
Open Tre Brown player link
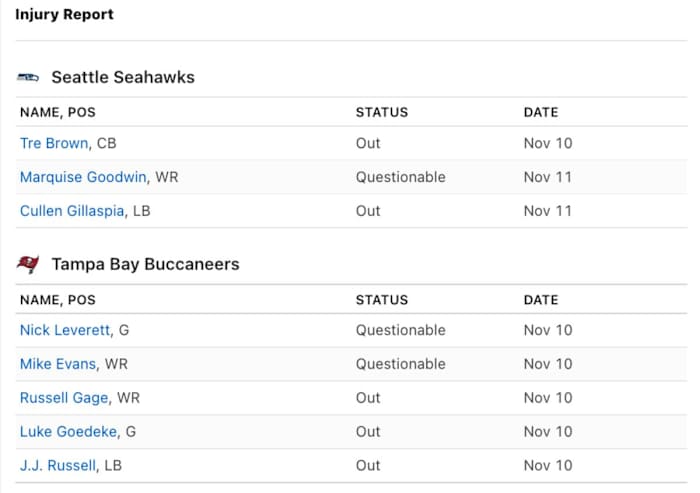point(54,143)
